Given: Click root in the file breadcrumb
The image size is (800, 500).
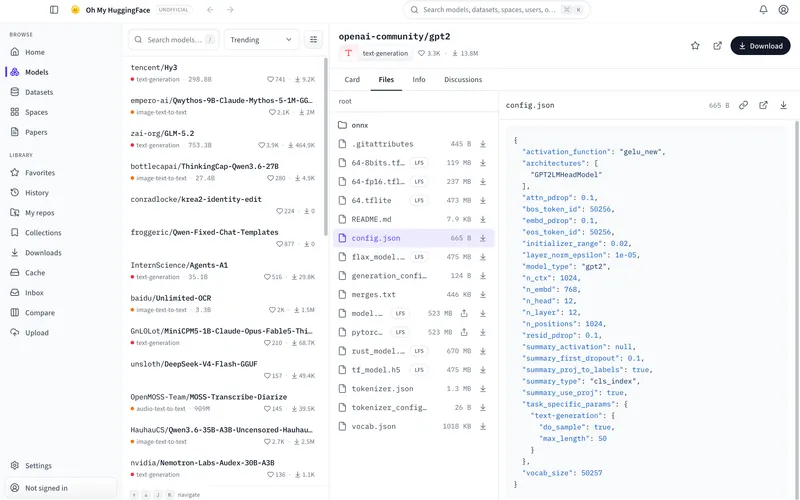Looking at the screenshot, I should [345, 101].
